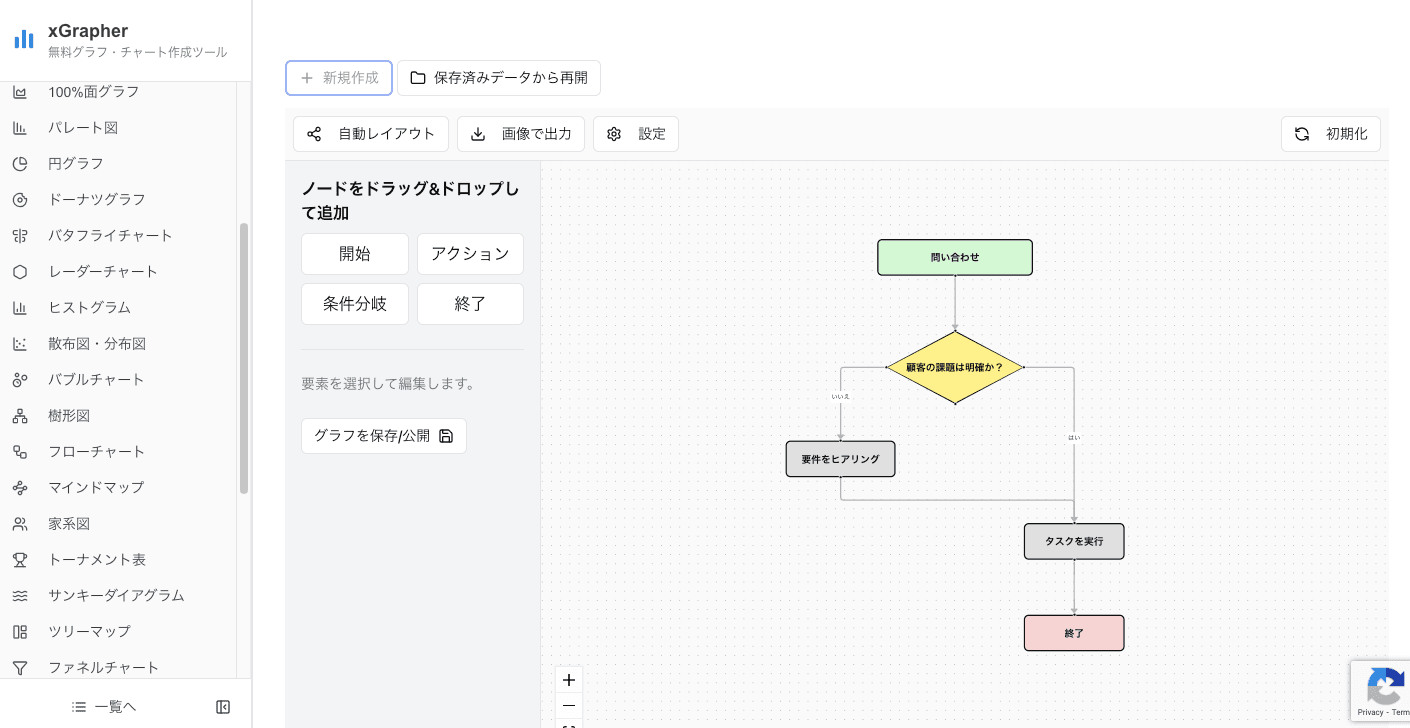This screenshot has height=728, width=1410.
Task: Open フローチャート in the sidebar
Action: (x=96, y=451)
